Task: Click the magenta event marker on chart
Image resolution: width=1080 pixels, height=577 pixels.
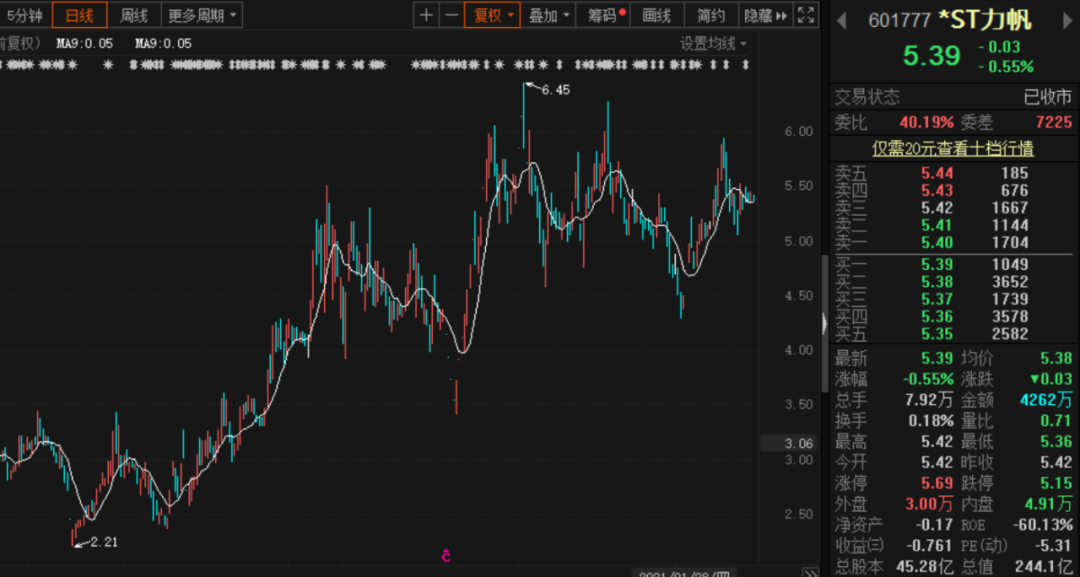Action: [446, 555]
